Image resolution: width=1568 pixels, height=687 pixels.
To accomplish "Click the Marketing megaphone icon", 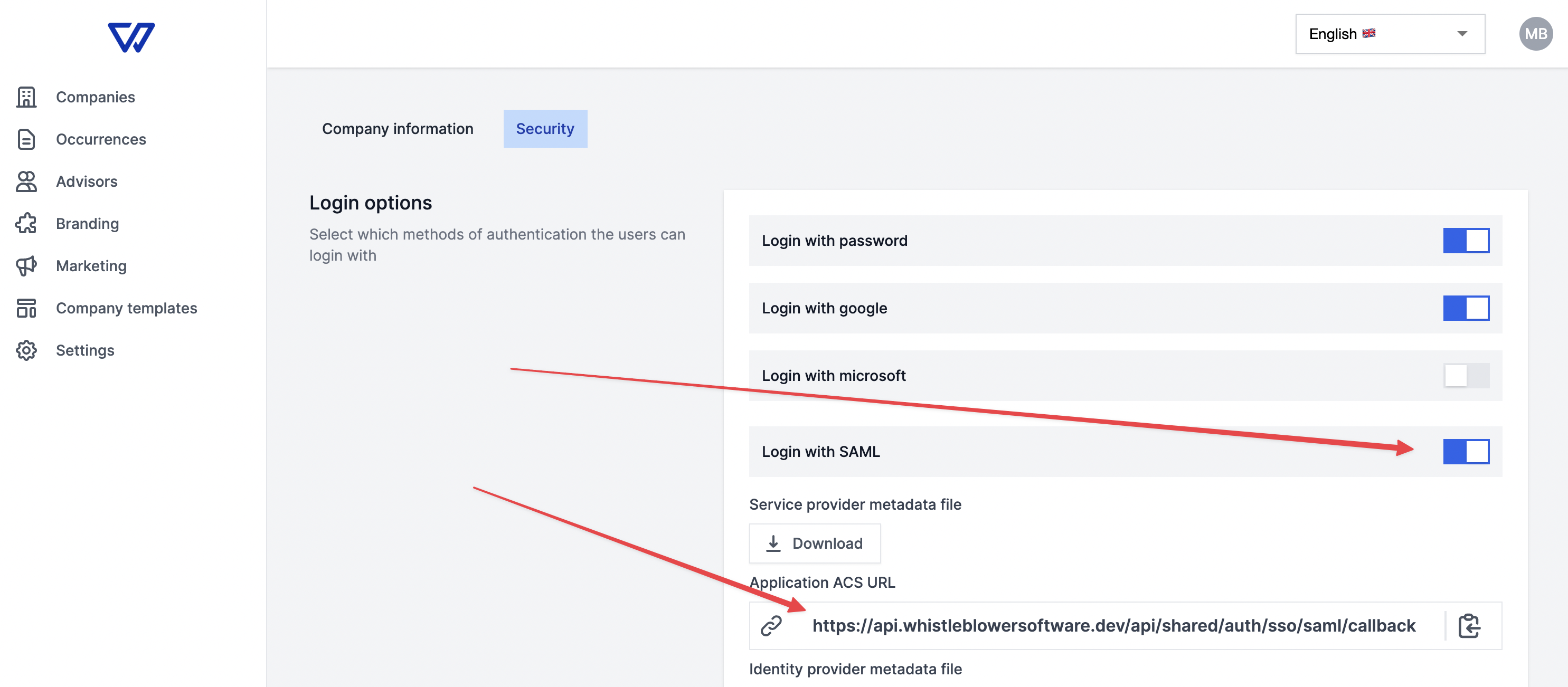I will click(x=26, y=266).
